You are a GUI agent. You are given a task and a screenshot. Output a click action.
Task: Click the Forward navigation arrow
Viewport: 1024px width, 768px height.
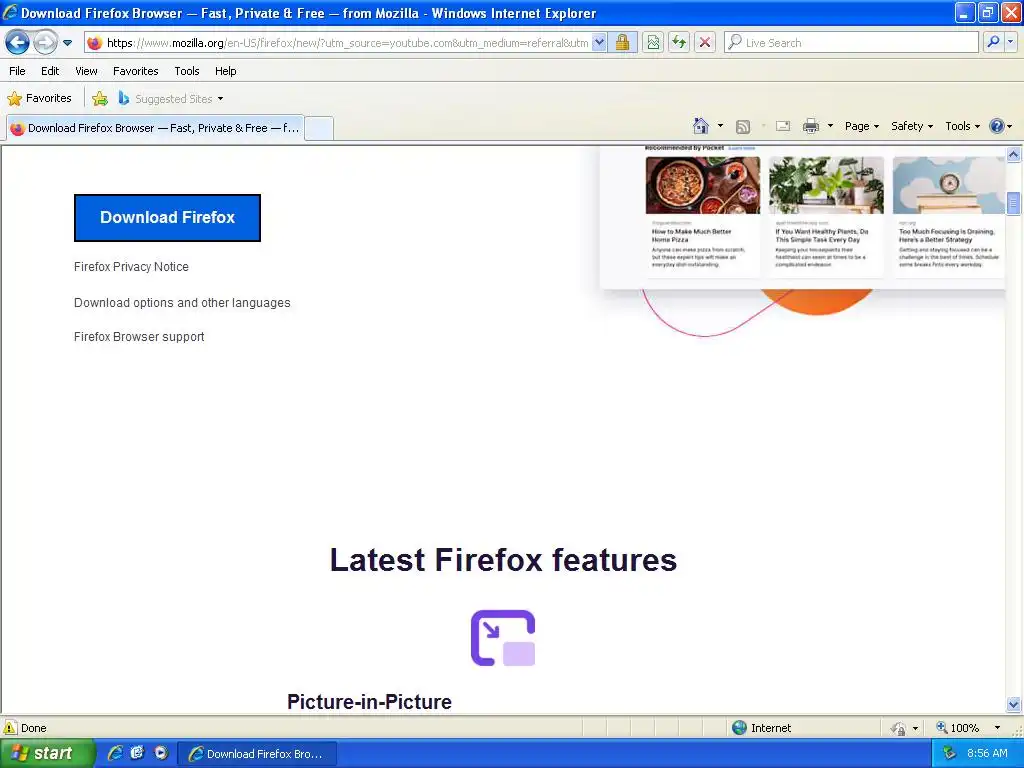pyautogui.click(x=44, y=43)
